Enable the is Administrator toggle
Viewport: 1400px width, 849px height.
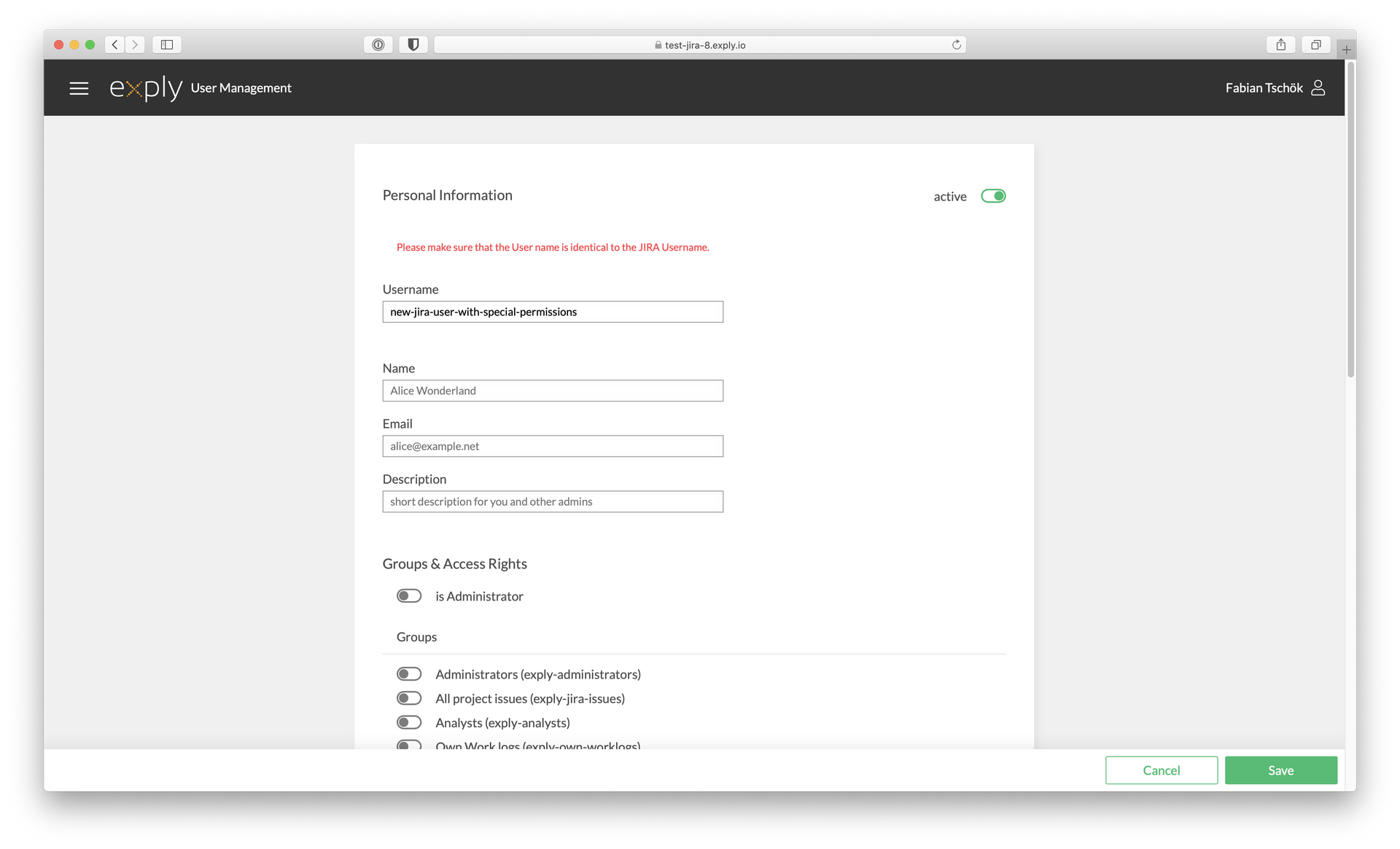(x=410, y=596)
